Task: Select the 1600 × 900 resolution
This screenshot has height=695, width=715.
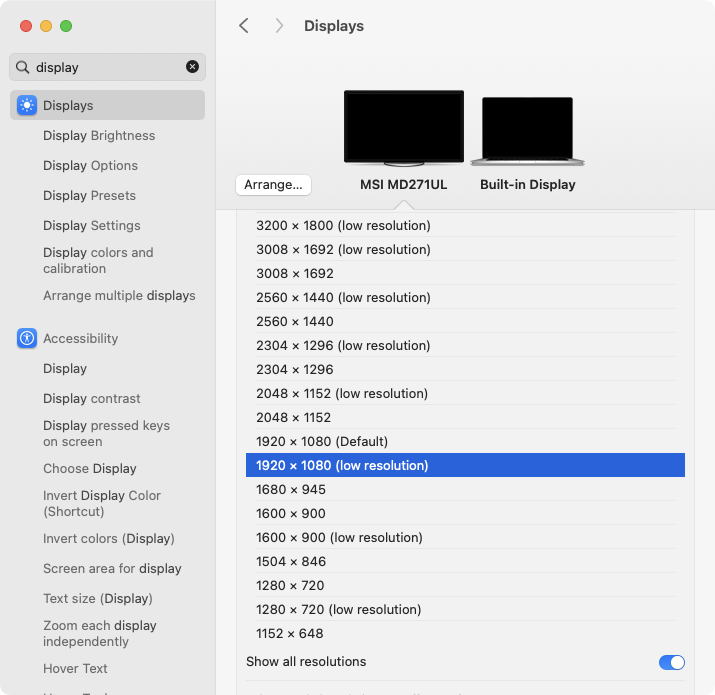Action: coord(465,513)
